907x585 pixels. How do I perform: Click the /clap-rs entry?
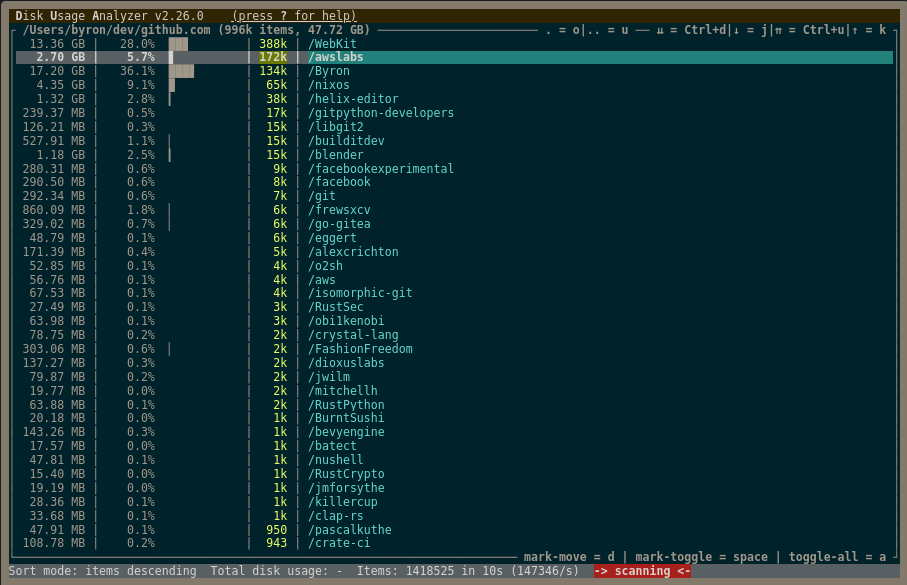coord(454,516)
